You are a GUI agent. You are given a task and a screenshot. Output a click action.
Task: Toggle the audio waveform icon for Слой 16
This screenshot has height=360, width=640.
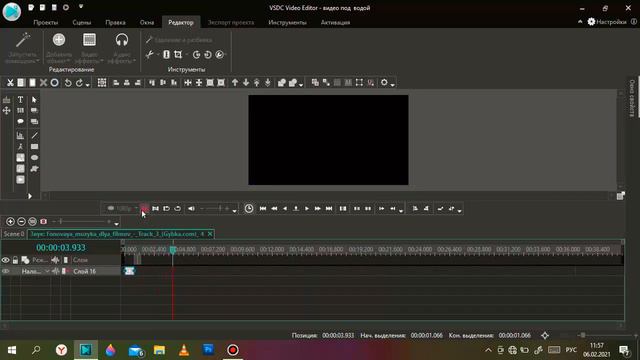pos(56,271)
